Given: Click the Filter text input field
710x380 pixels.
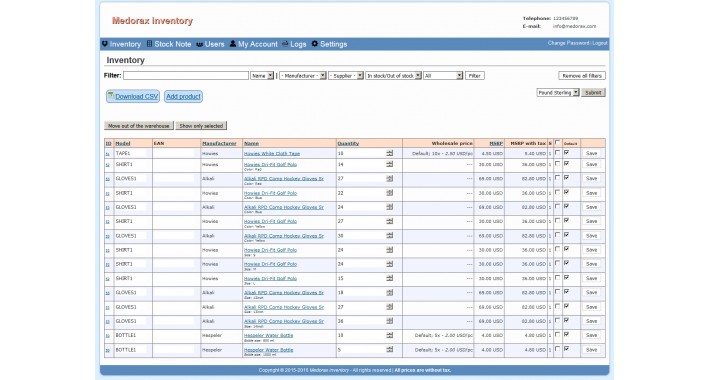Looking at the screenshot, I should coord(186,76).
